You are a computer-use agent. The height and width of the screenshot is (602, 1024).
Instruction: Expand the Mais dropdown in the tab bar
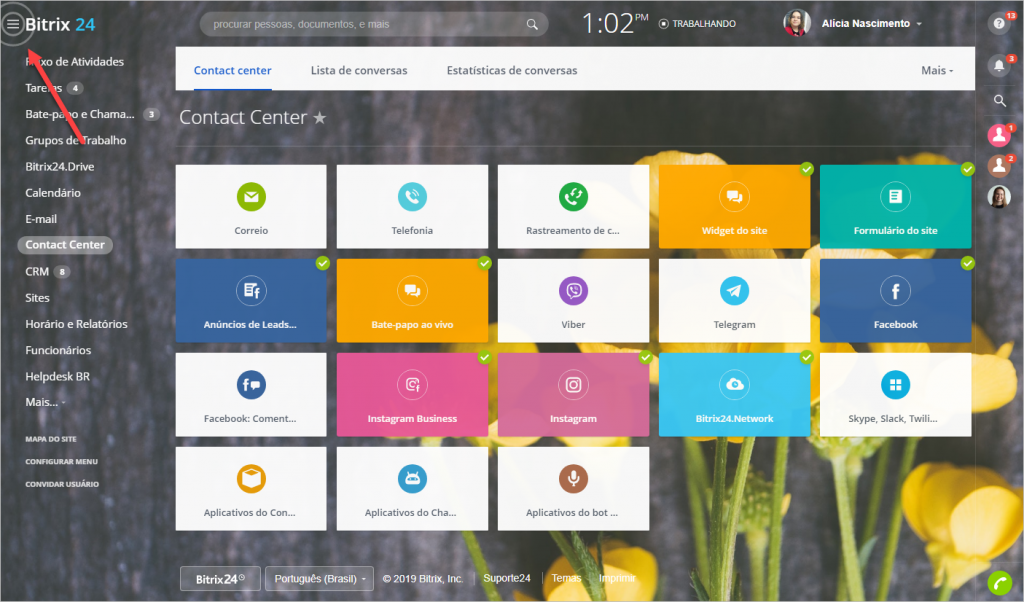pos(937,71)
